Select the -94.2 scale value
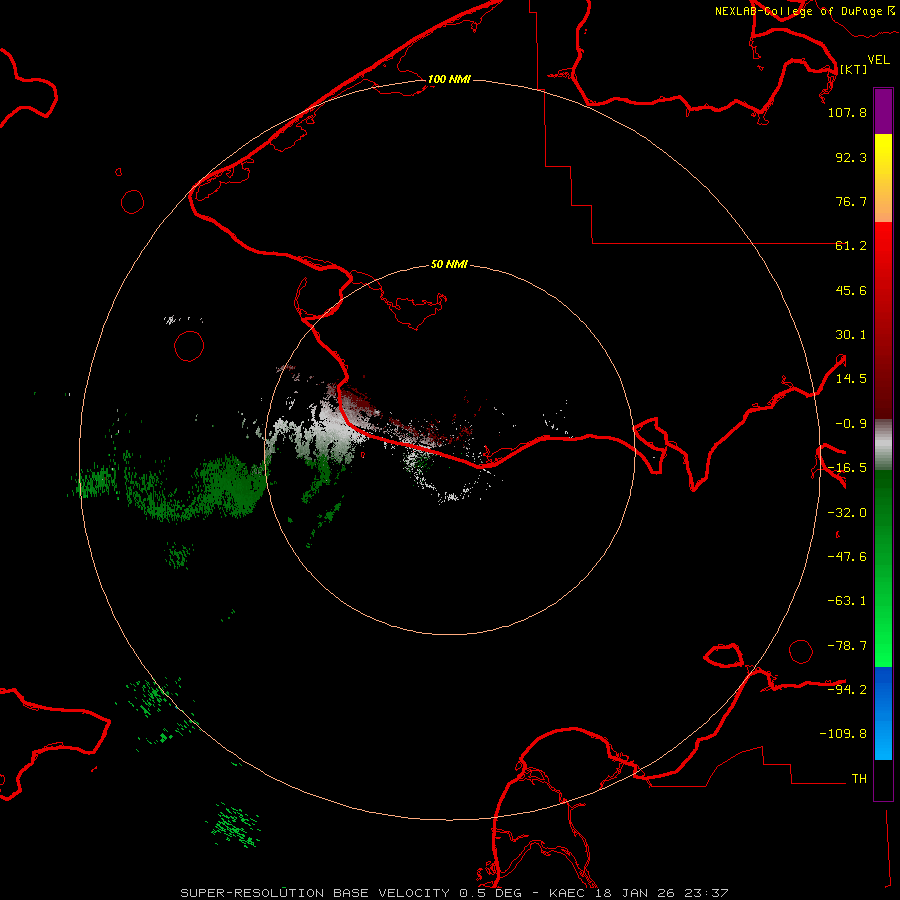Image resolution: width=900 pixels, height=900 pixels. click(847, 689)
